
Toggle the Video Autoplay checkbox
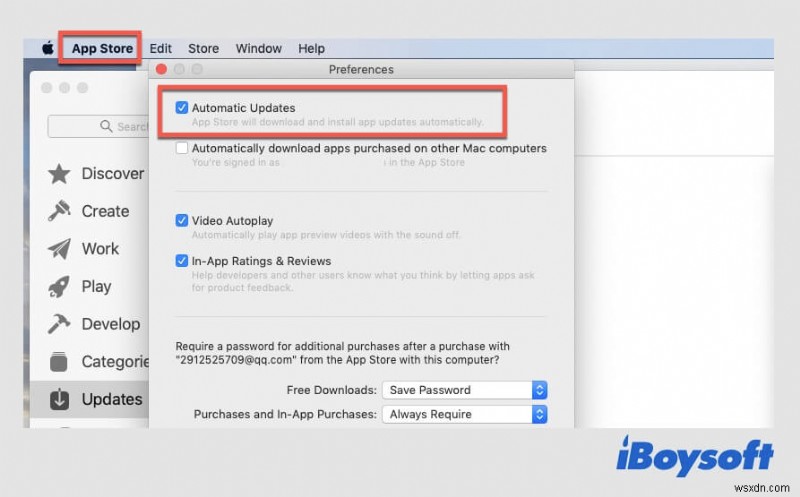pyautogui.click(x=182, y=220)
